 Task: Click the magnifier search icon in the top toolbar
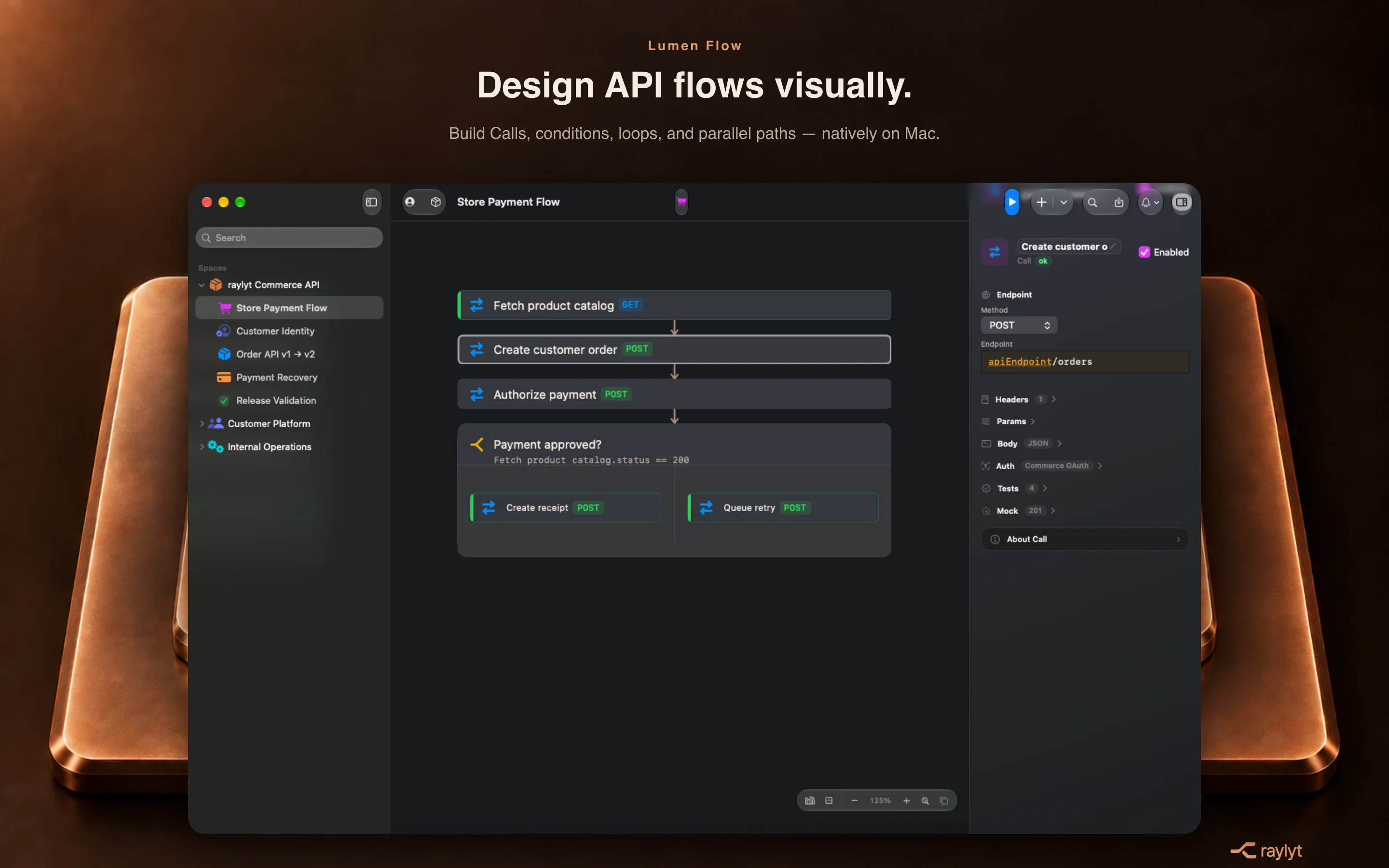(x=1092, y=202)
